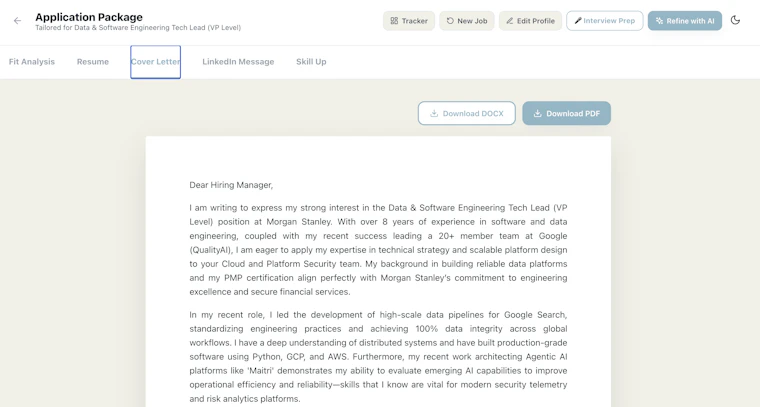
Task: Open the Tracker board
Action: click(409, 21)
